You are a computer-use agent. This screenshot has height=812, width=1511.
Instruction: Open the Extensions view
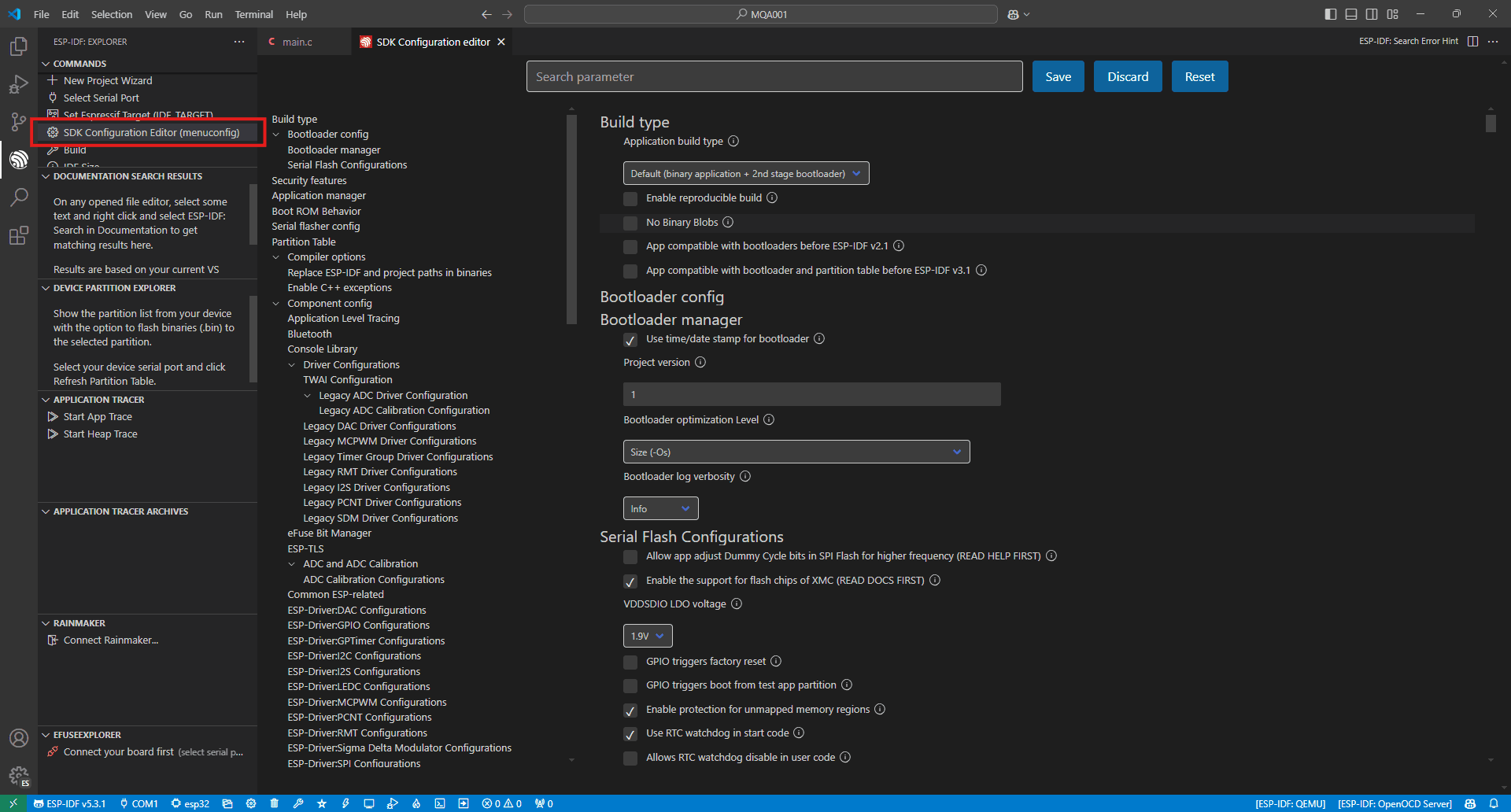(x=19, y=235)
